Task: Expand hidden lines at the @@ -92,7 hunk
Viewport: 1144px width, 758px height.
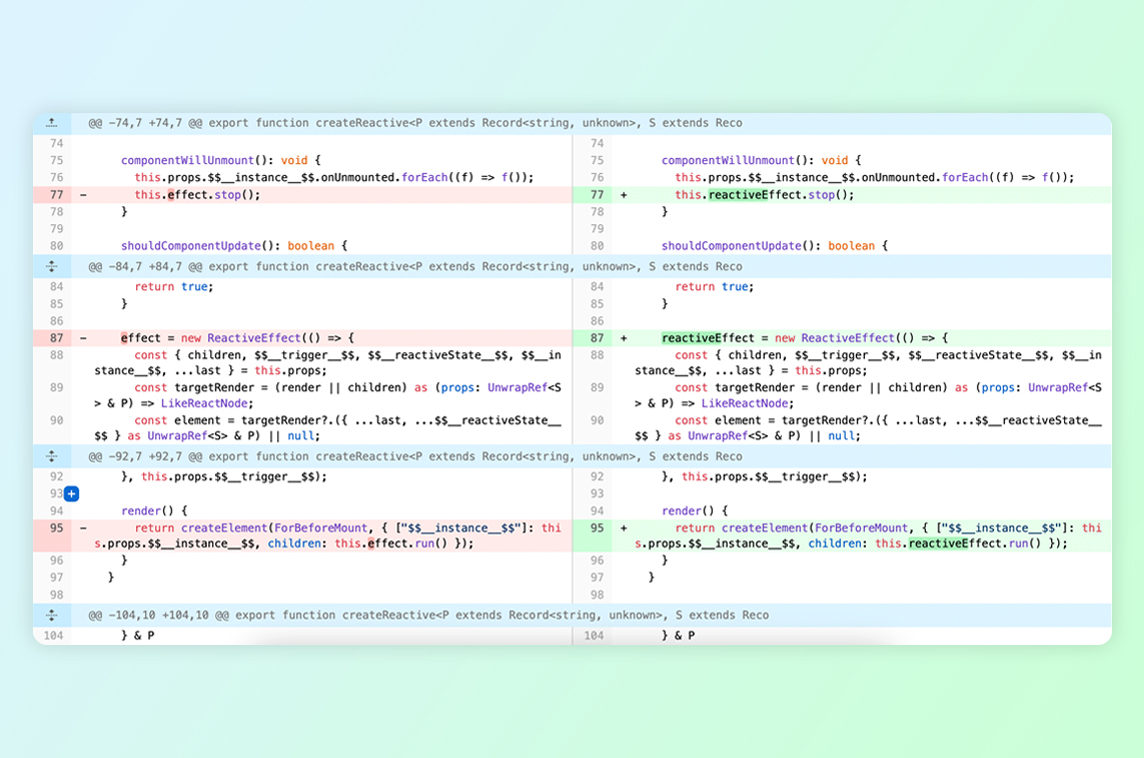Action: (x=51, y=456)
